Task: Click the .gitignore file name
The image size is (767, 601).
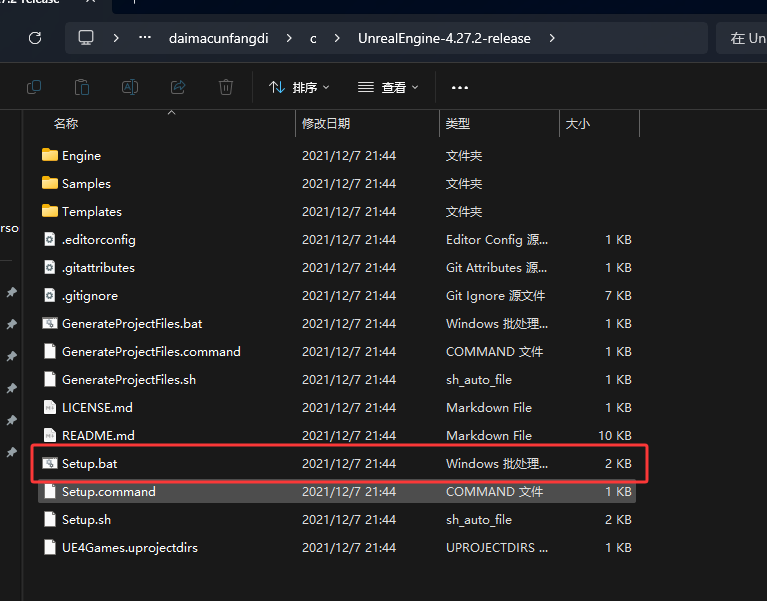Action: click(x=90, y=296)
